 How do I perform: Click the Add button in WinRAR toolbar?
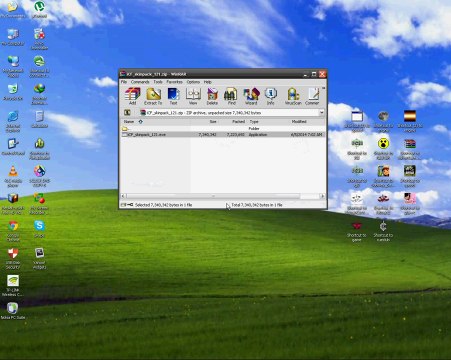coord(132,96)
